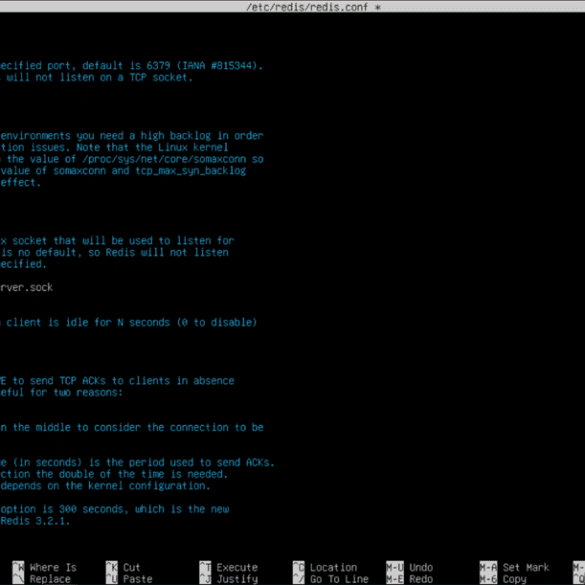Choose the ^U Paste shortcut
This screenshot has height=585, width=585.
point(129,579)
